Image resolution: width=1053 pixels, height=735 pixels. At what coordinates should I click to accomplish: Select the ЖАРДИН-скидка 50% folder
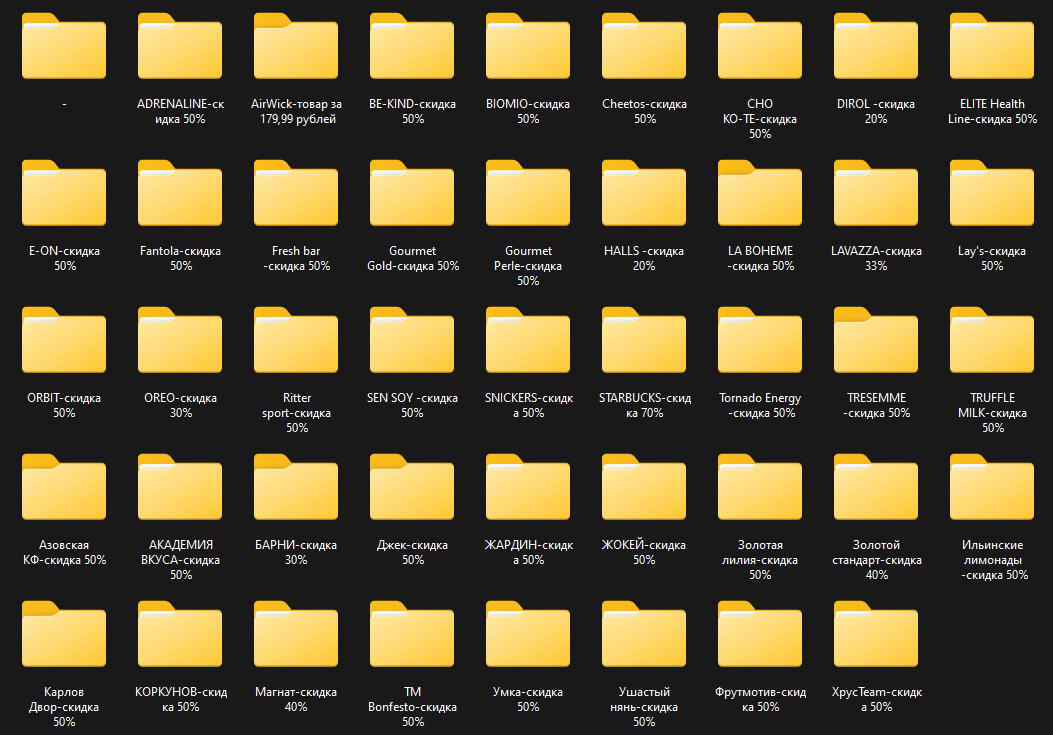[528, 487]
